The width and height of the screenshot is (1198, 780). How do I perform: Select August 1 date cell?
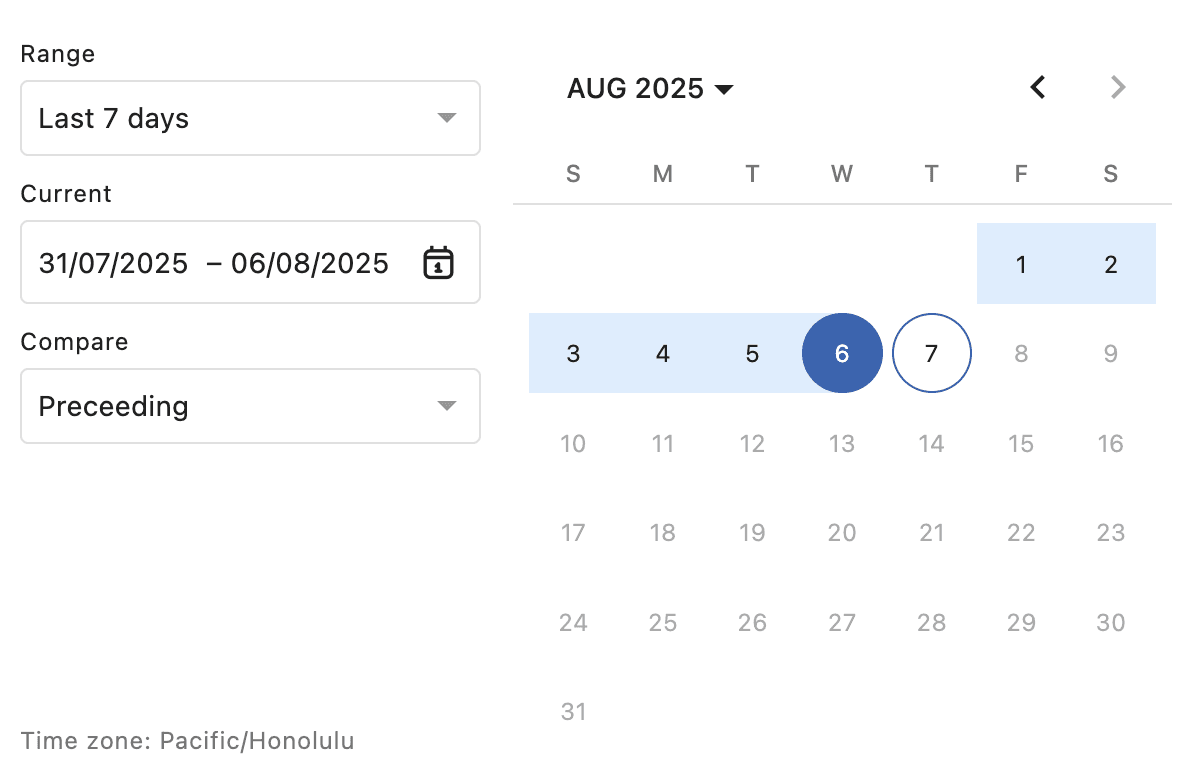tap(1021, 265)
